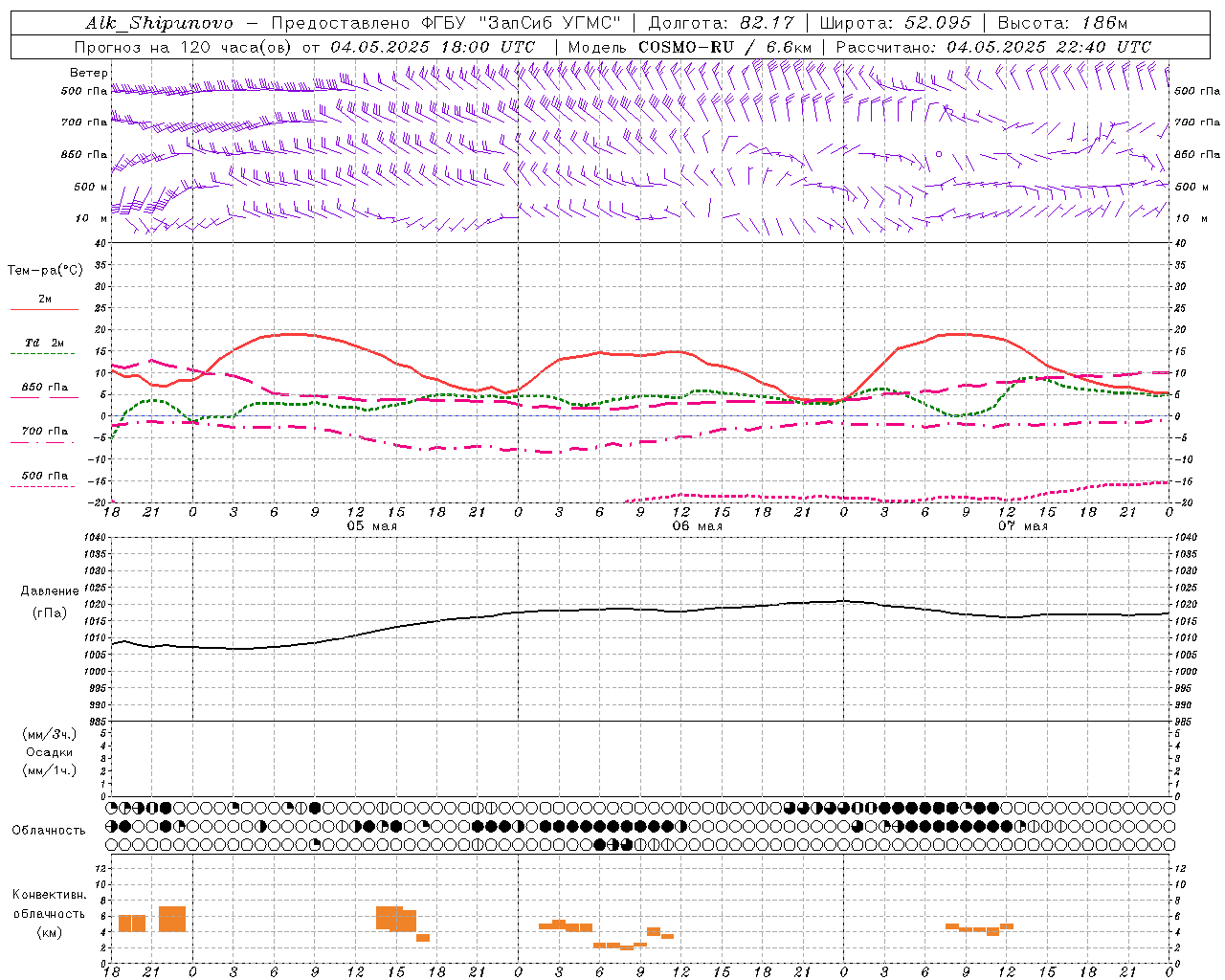This screenshot has width=1225, height=980.
Task: Click the 'Рассчитано: 04.05.2025 22:40 UTC' text
Action: [x=993, y=47]
